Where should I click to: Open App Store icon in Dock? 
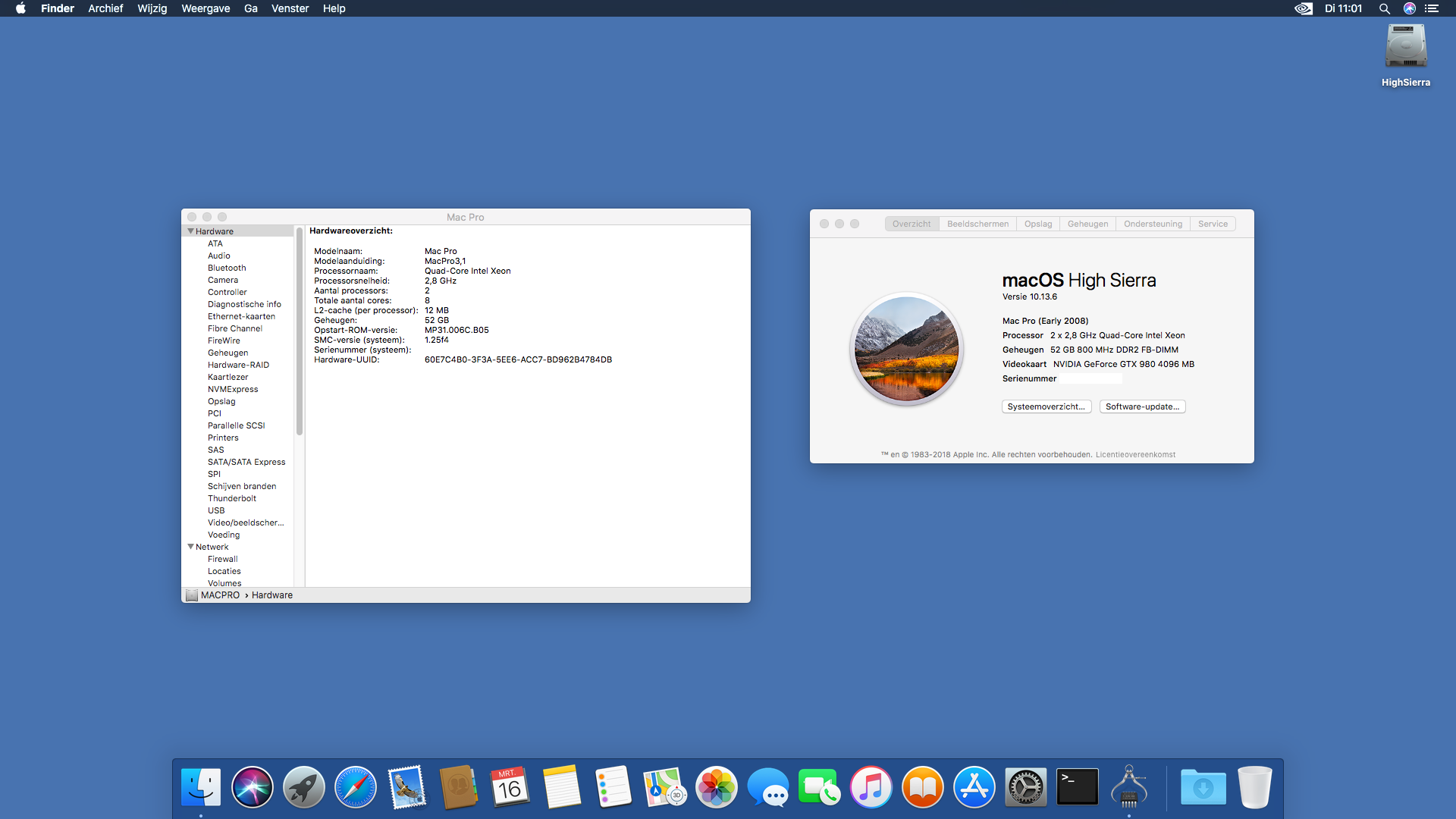(974, 787)
